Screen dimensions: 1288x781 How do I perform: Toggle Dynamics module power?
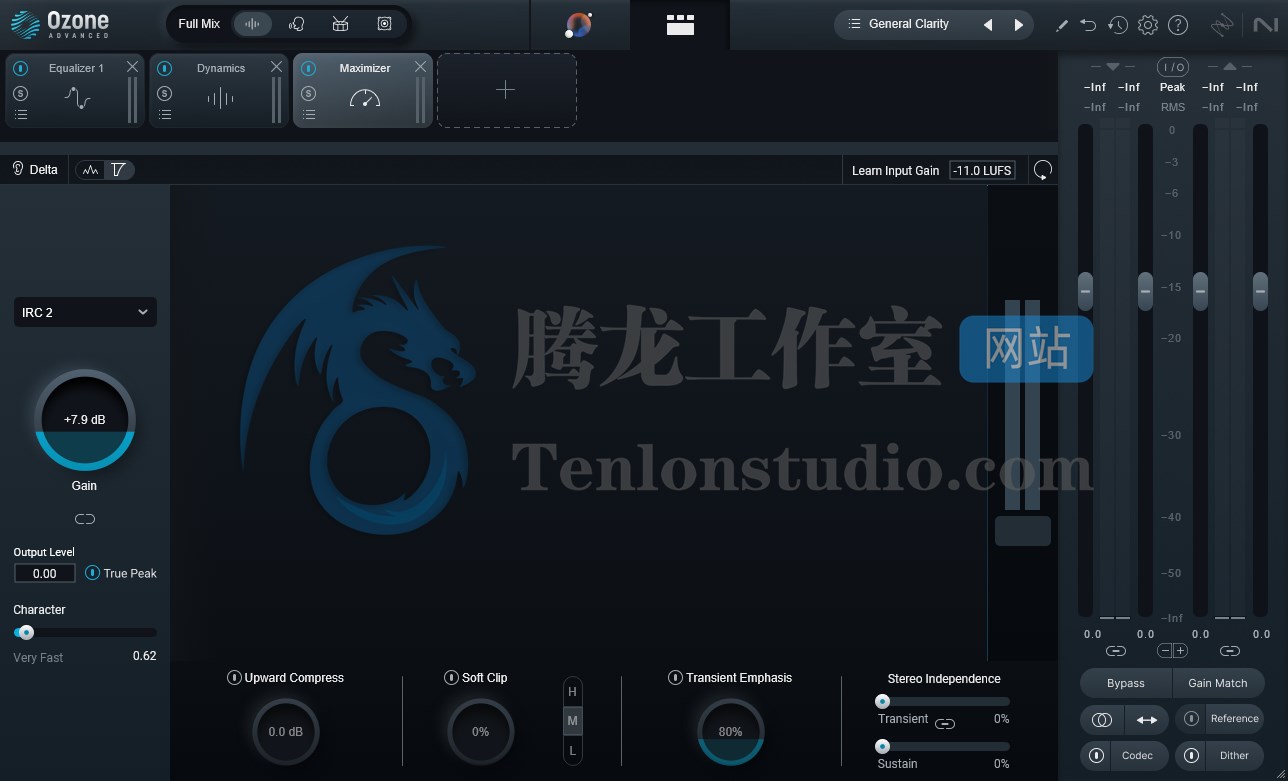pyautogui.click(x=165, y=69)
